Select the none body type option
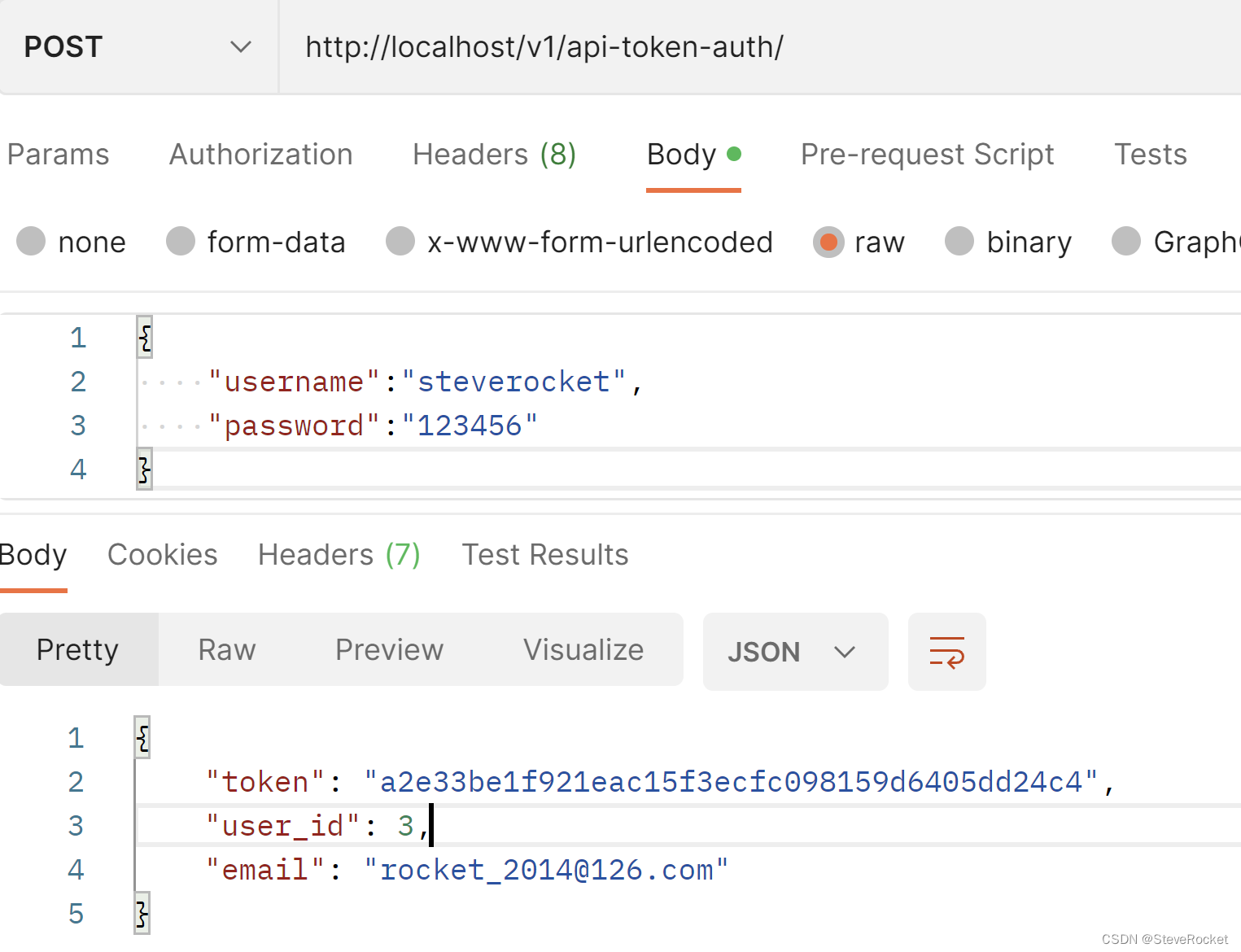The width and height of the screenshot is (1241, 952). (31, 242)
